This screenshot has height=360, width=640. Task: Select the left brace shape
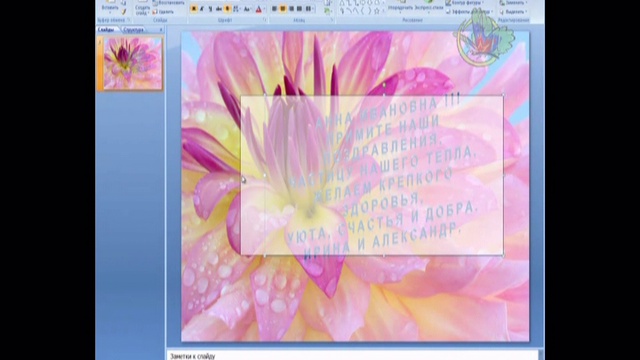[x=362, y=11]
